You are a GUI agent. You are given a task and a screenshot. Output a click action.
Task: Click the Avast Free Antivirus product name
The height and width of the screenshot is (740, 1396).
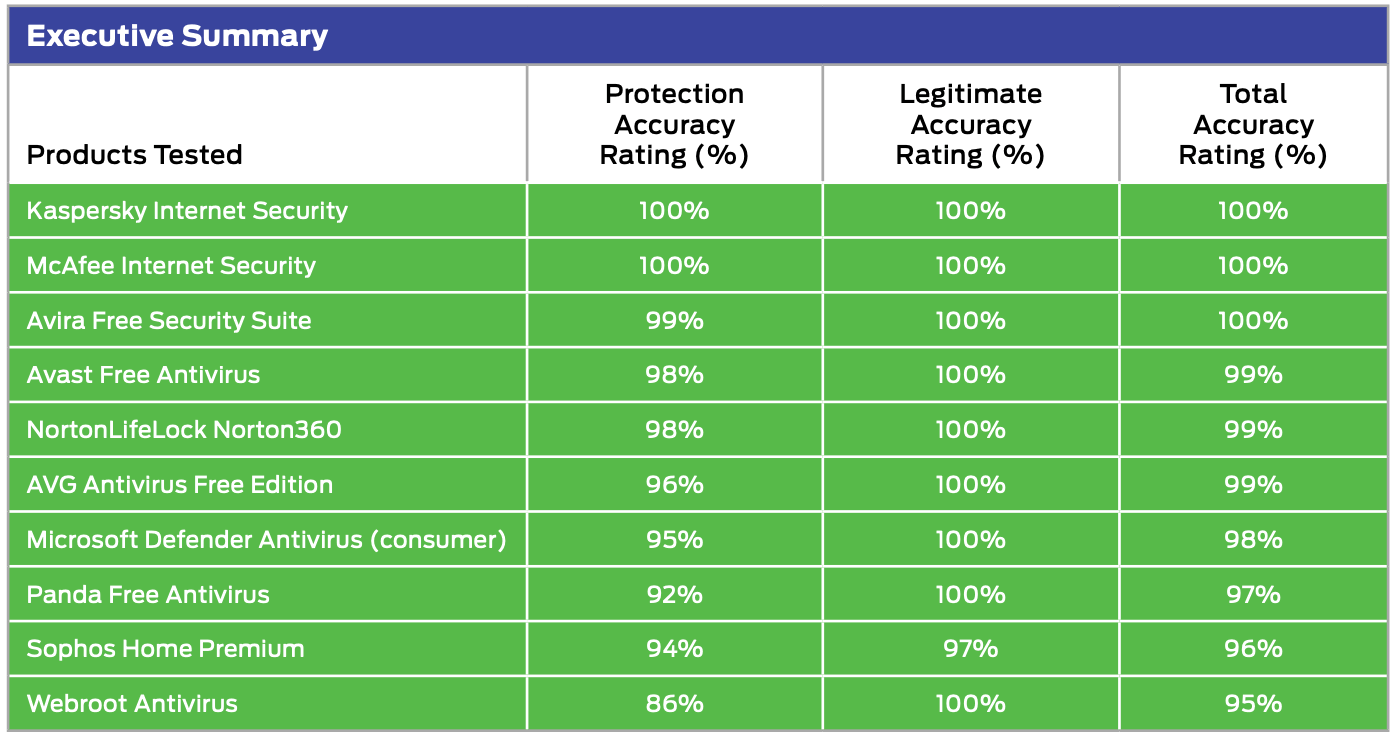143,375
